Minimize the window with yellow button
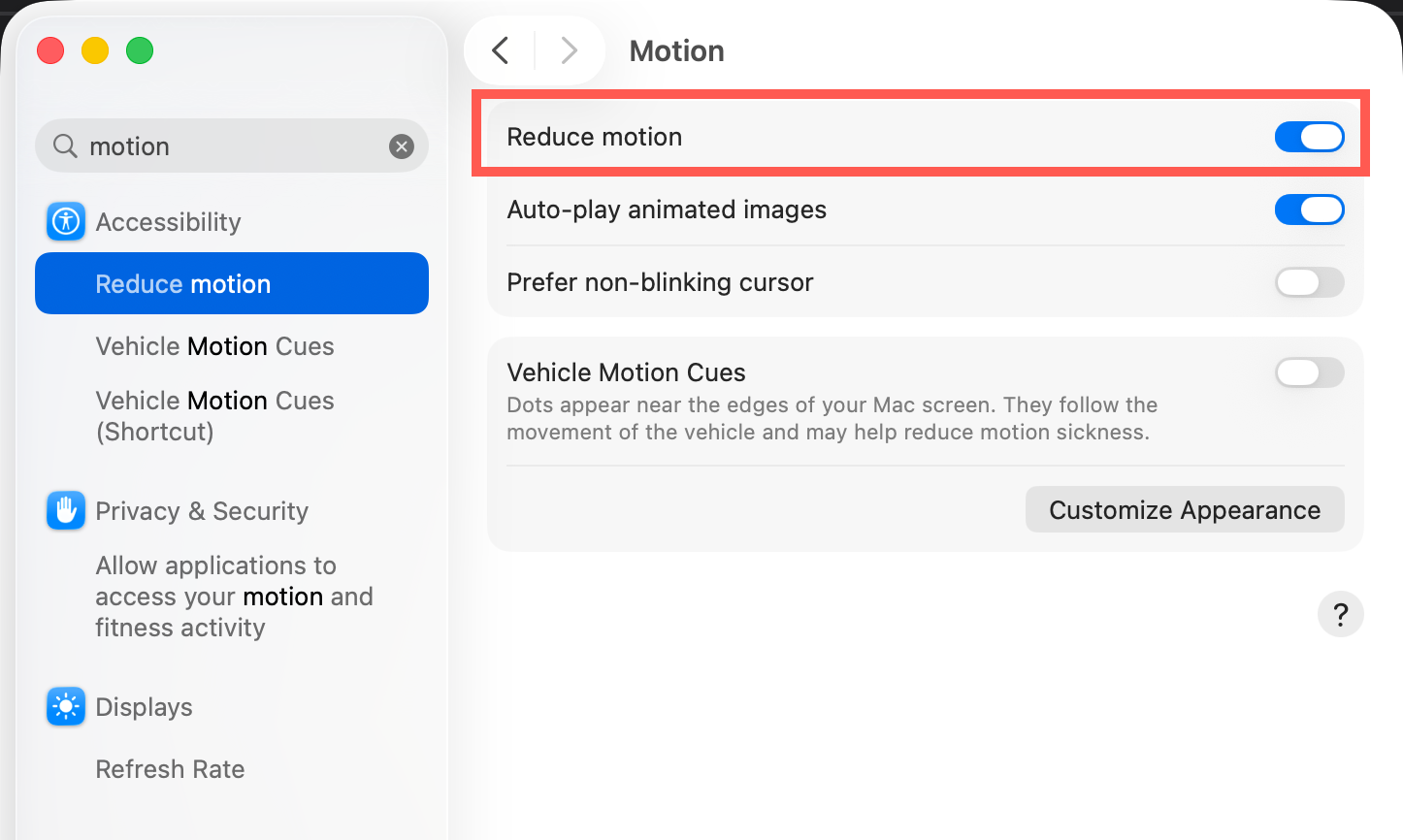This screenshot has height=840, width=1403. [x=95, y=50]
